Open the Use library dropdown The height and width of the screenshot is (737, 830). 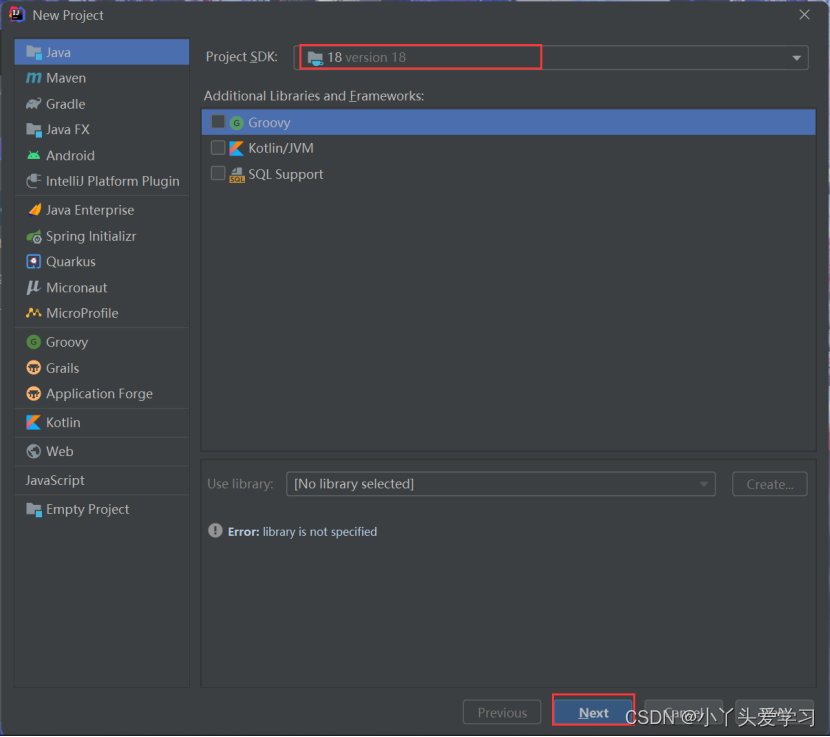[501, 484]
